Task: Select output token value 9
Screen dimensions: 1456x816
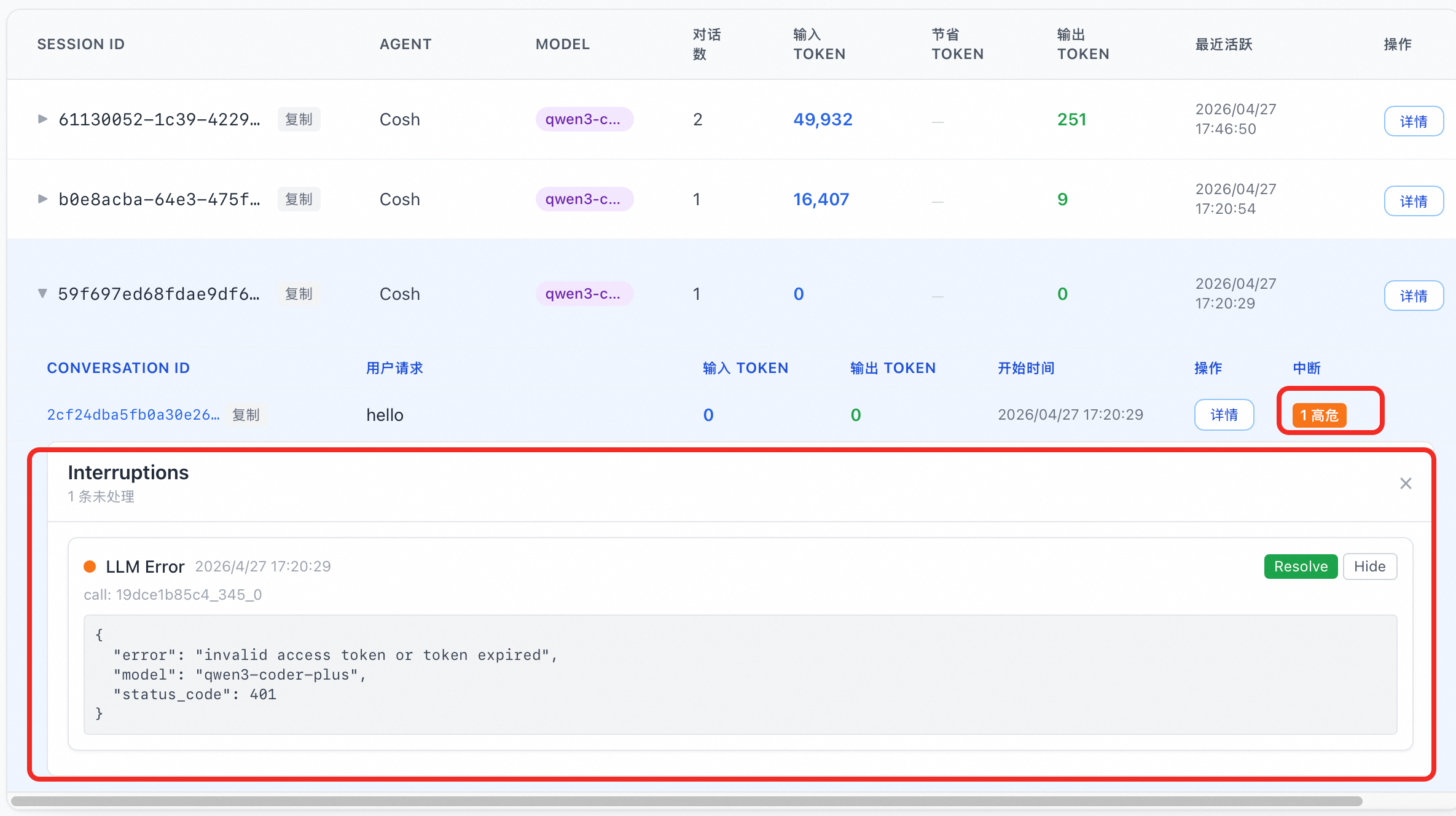Action: (x=1063, y=199)
